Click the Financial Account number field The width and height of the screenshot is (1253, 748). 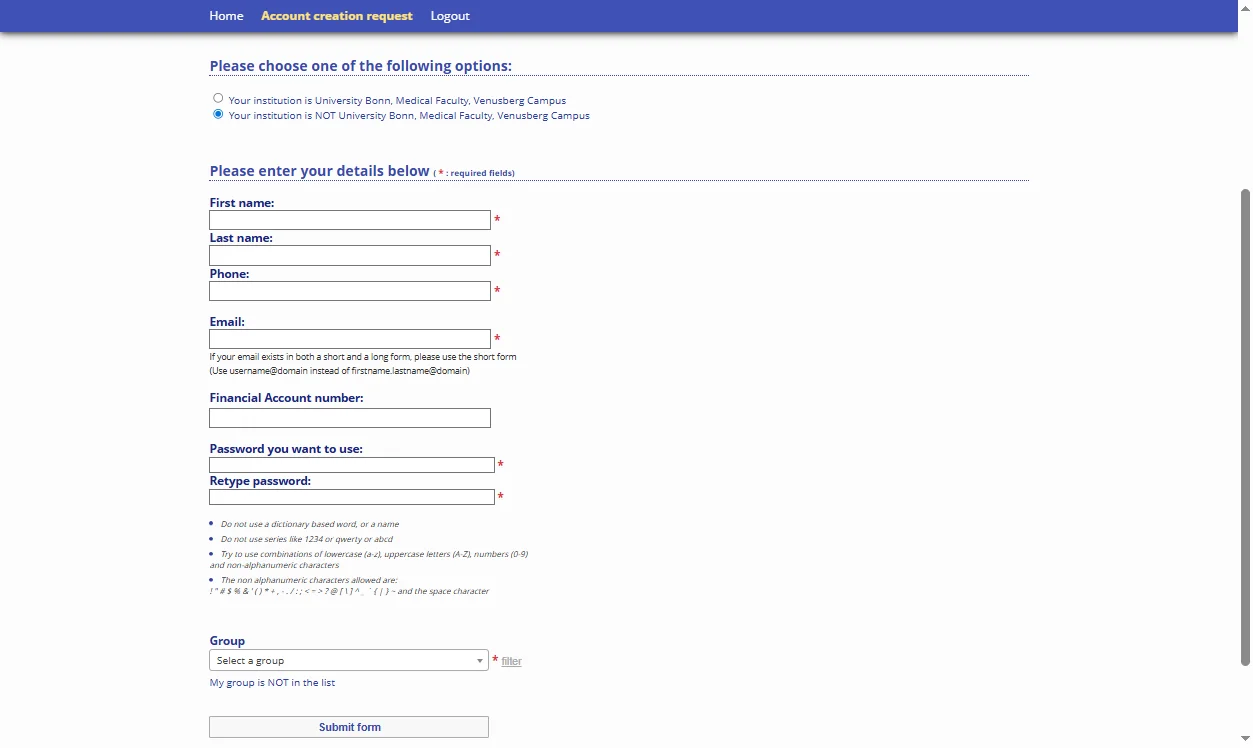[349, 418]
